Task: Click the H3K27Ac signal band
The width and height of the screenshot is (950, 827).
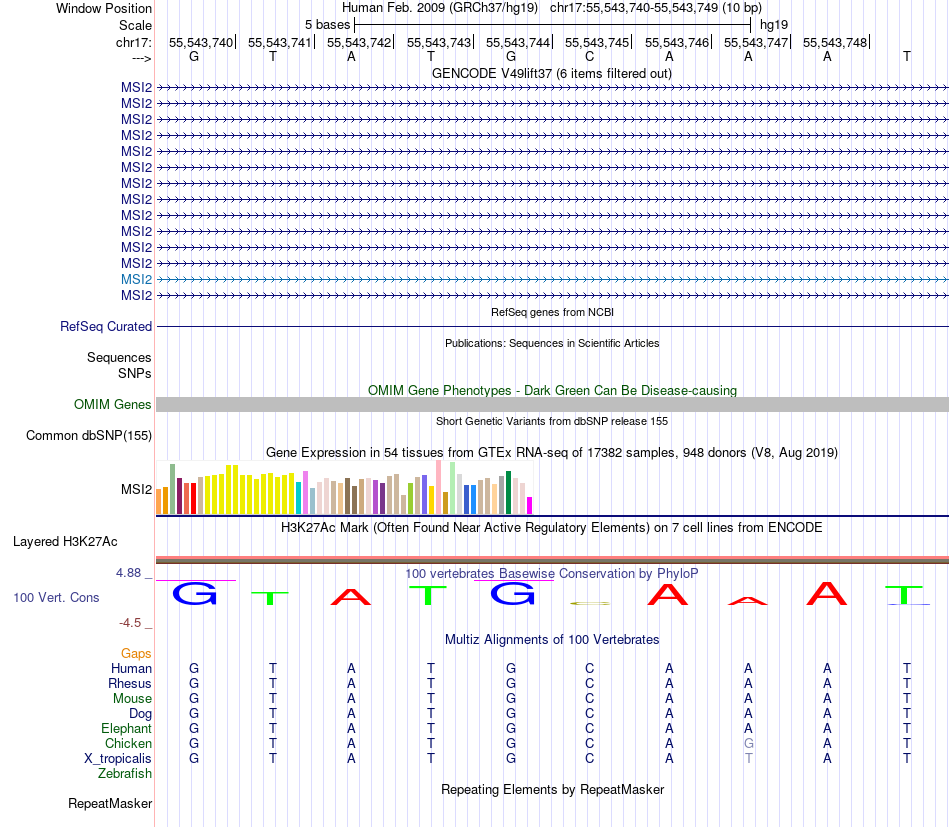Action: pos(552,560)
